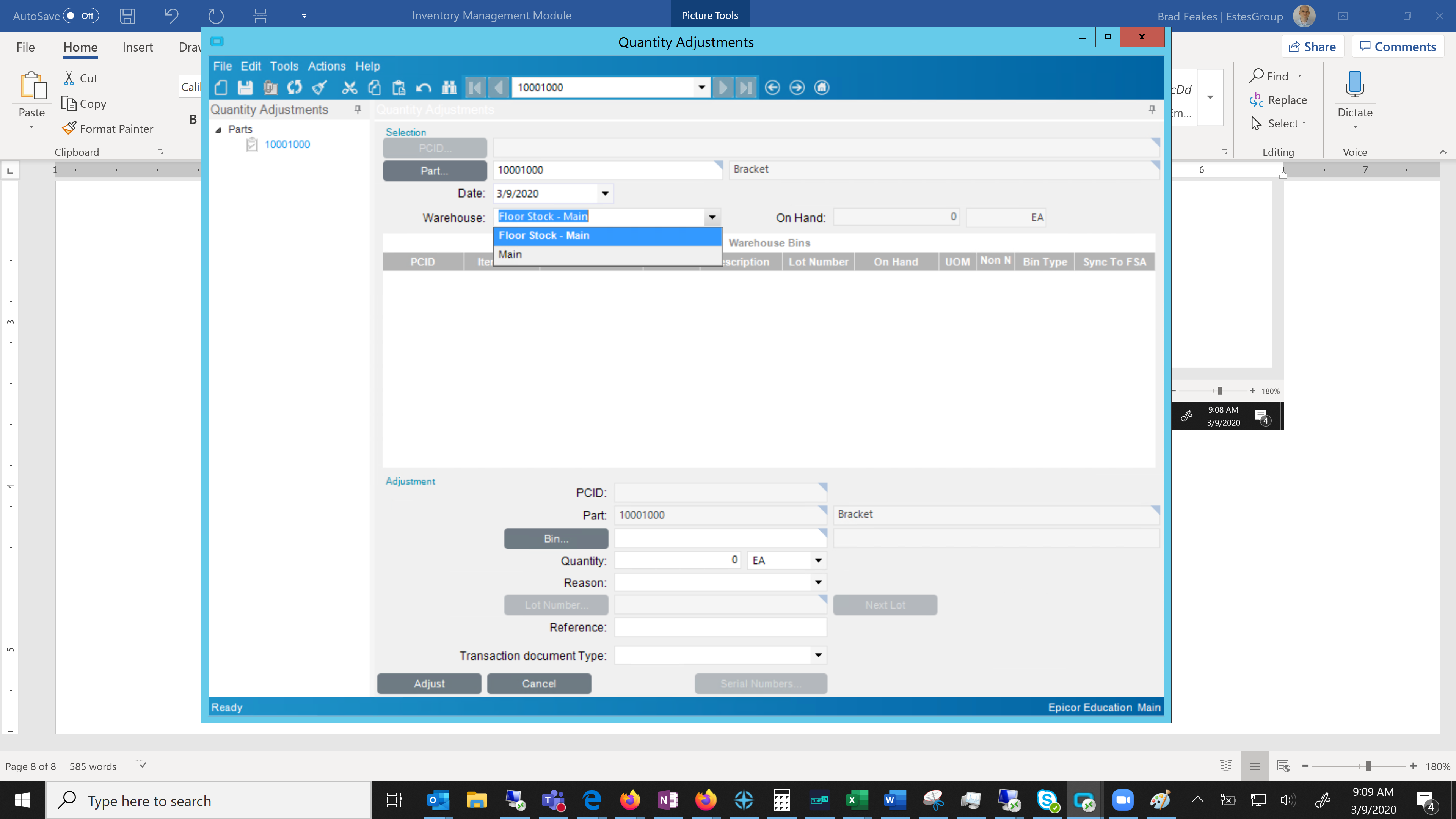Toggle Word AutoSave switch

click(x=81, y=15)
